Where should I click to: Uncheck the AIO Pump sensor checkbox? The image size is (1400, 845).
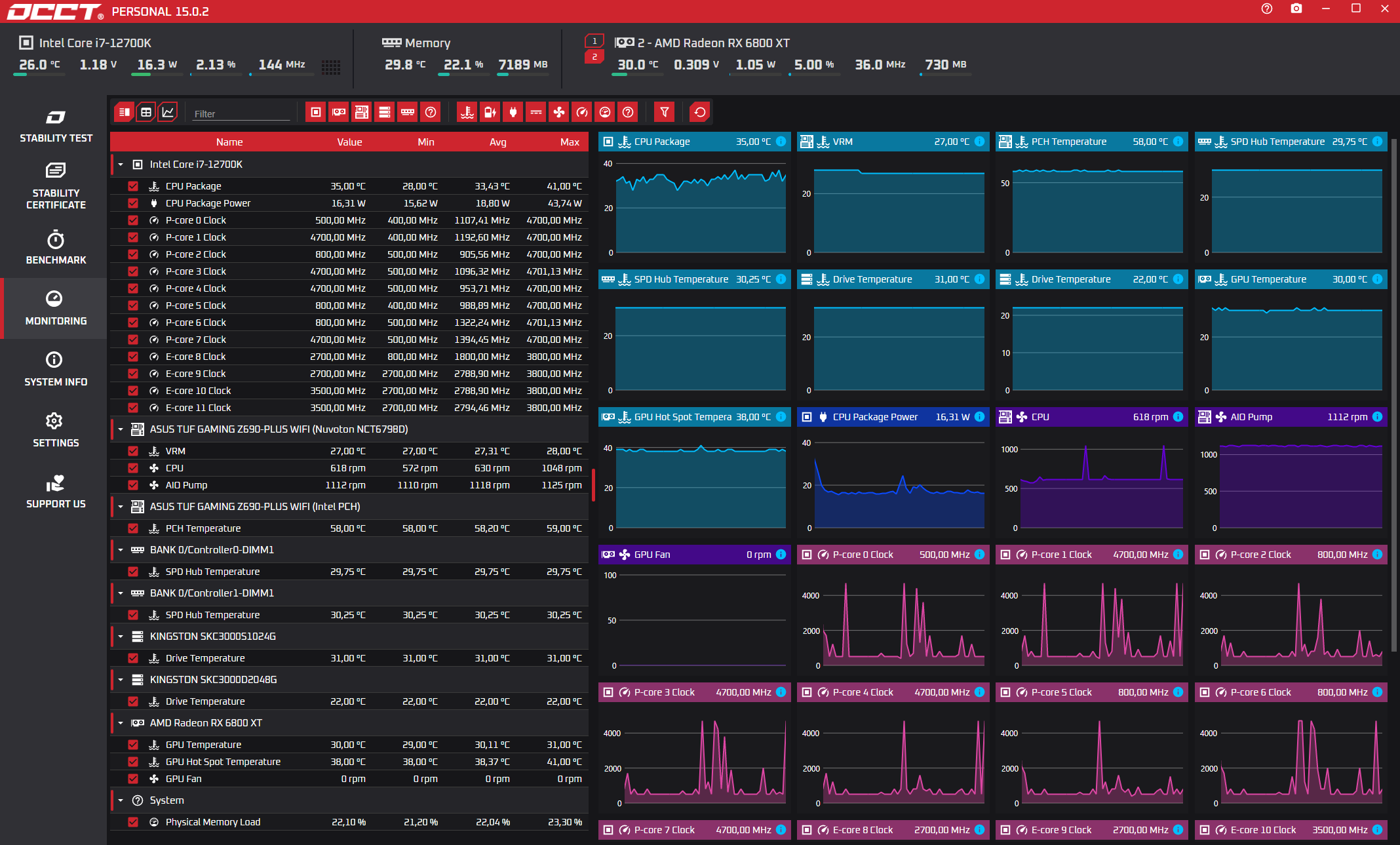click(133, 485)
